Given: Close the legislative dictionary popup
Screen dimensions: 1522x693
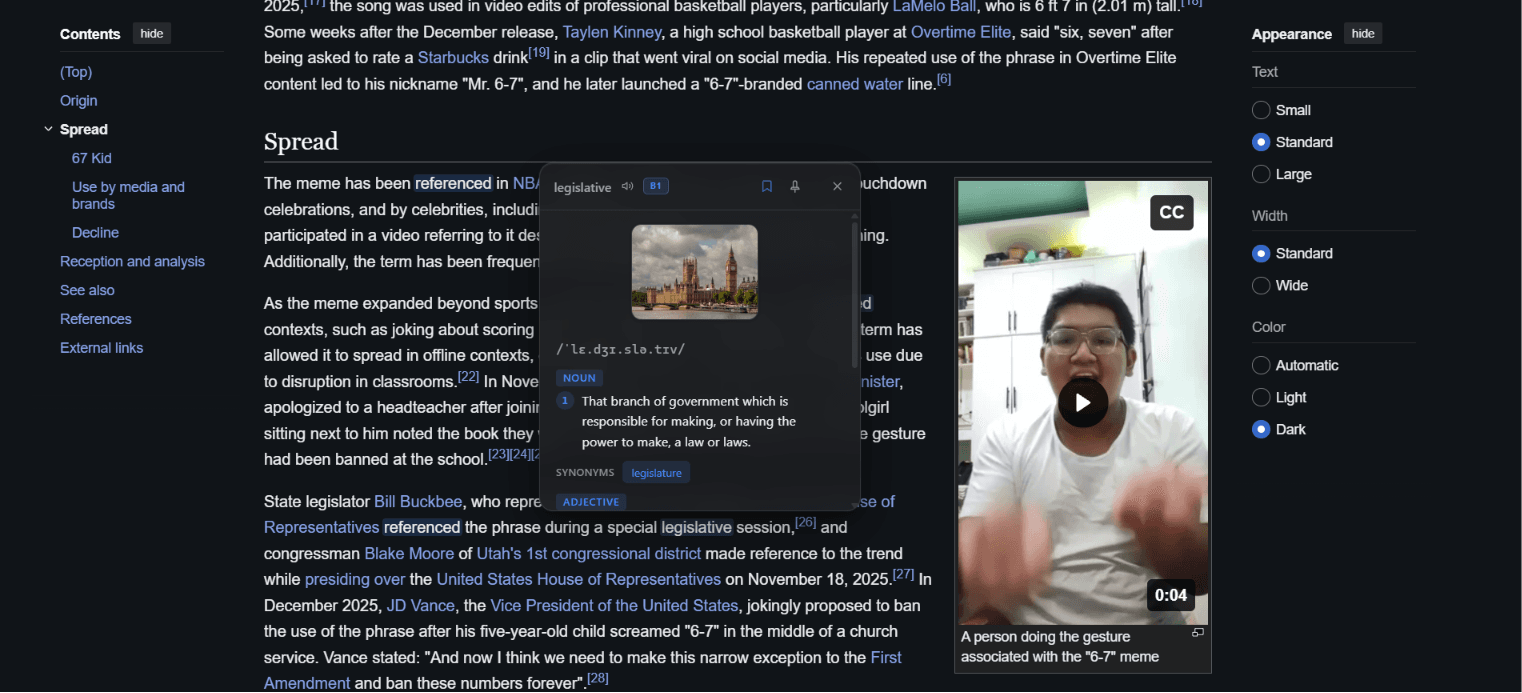Looking at the screenshot, I should pos(837,186).
